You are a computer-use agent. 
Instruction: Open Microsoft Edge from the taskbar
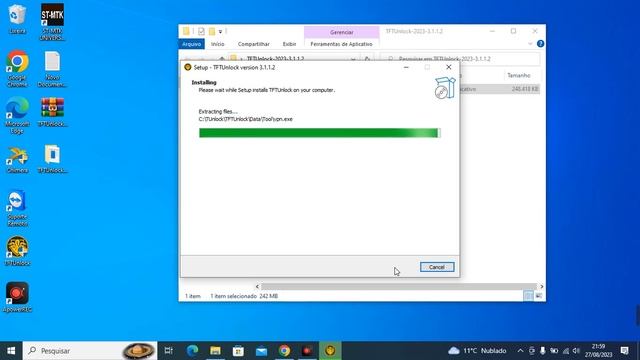click(x=192, y=351)
